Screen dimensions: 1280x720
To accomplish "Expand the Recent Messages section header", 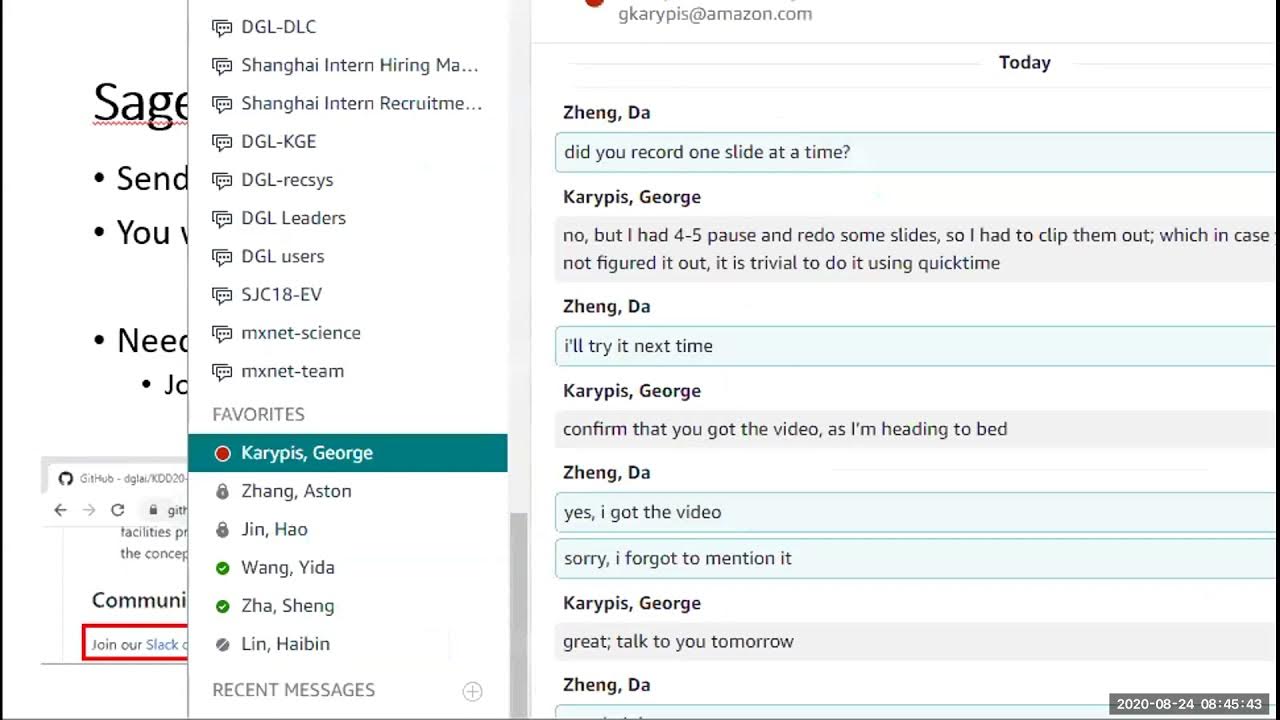I will click(x=293, y=690).
